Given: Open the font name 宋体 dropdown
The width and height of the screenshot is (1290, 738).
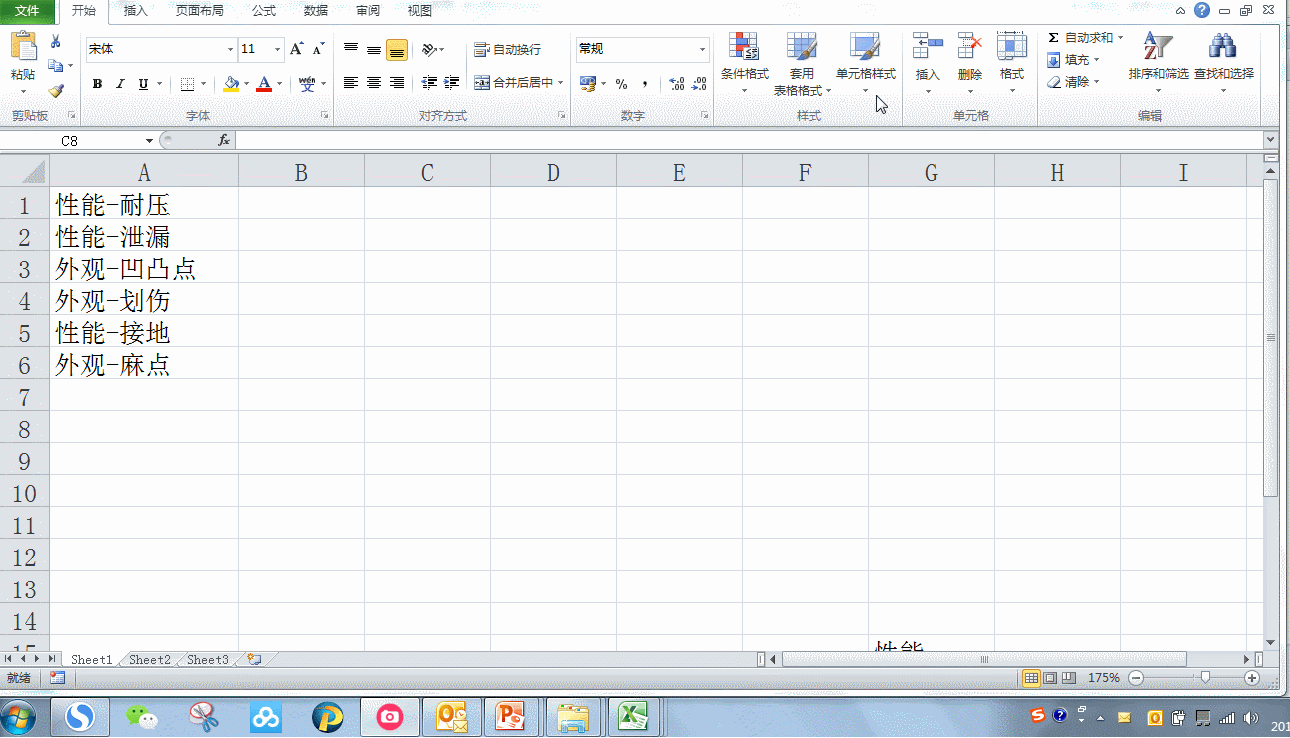Looking at the screenshot, I should pyautogui.click(x=231, y=49).
